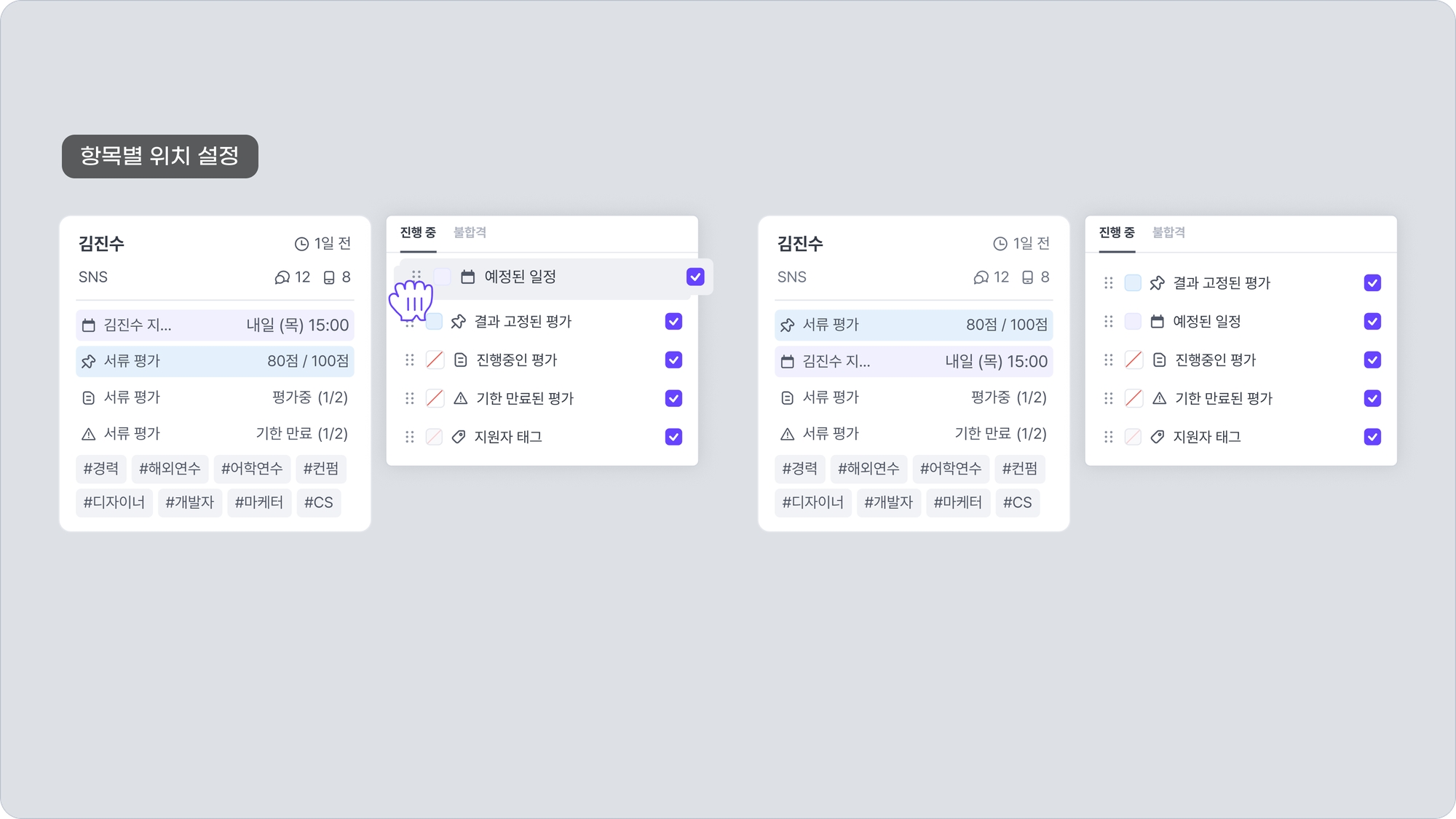The width and height of the screenshot is (1456, 819).
Task: Click drag handle of 진행중인 평가 in left panel
Action: [x=409, y=360]
